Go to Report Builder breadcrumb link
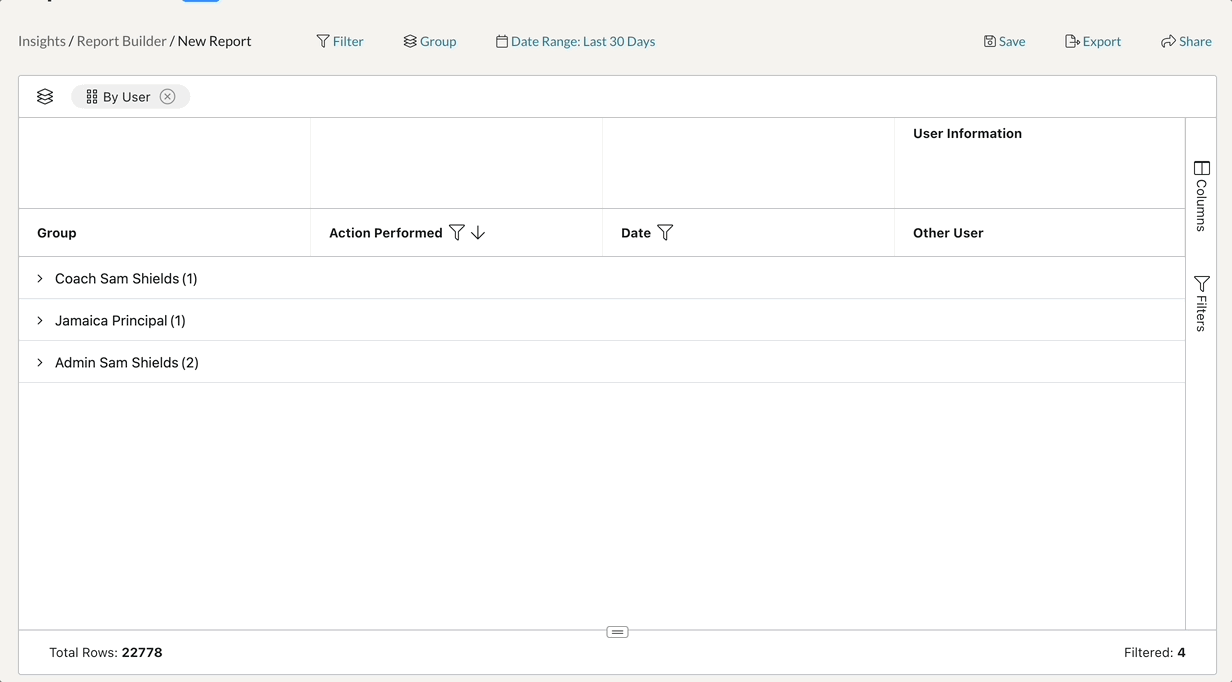 121,42
